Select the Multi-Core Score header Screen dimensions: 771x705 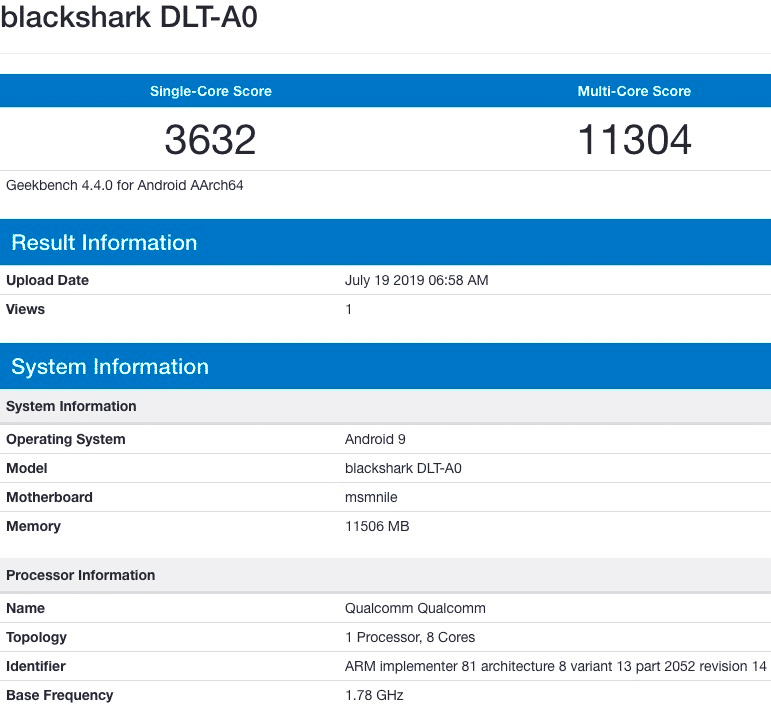634,91
